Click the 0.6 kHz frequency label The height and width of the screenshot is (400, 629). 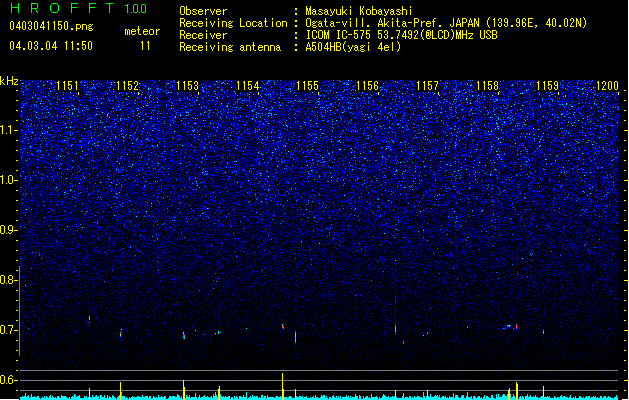[9, 380]
